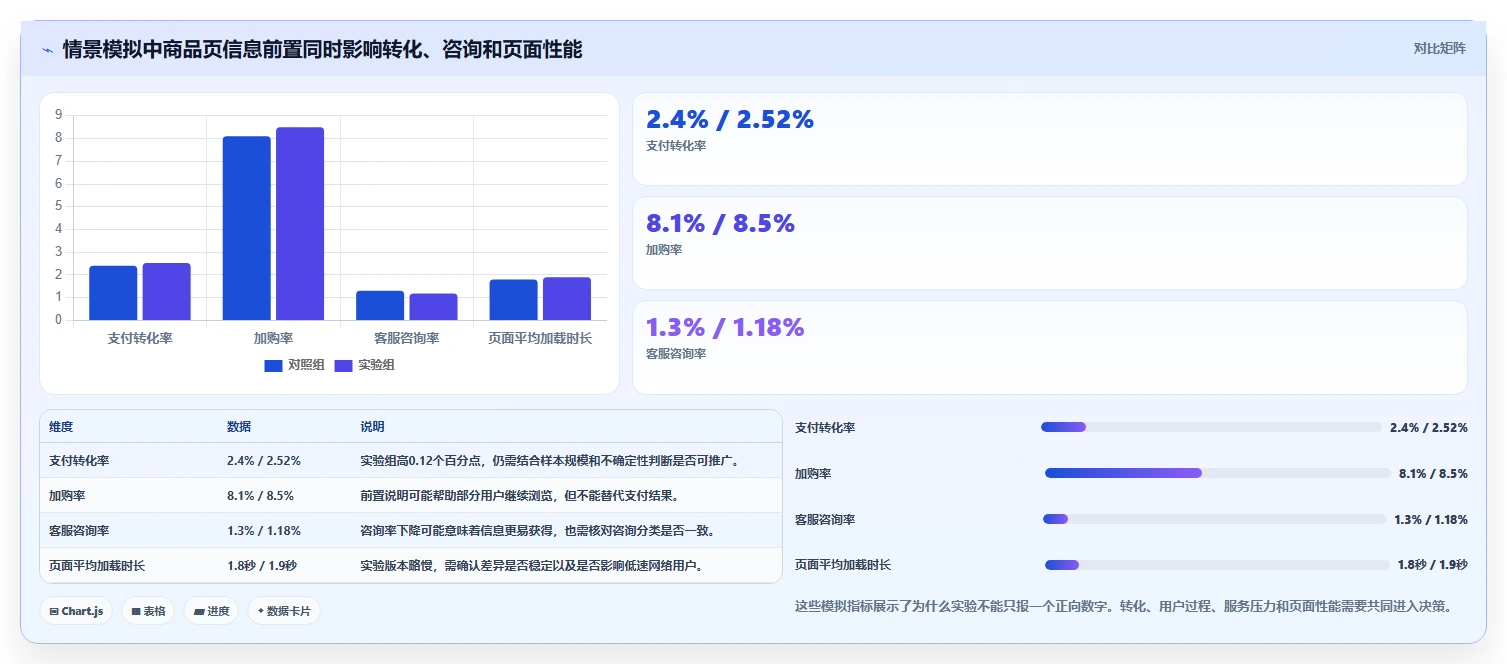Click the 1.8秒 / 1.9秒 progress value
This screenshot has height=664, width=1507.
pos(1432,565)
